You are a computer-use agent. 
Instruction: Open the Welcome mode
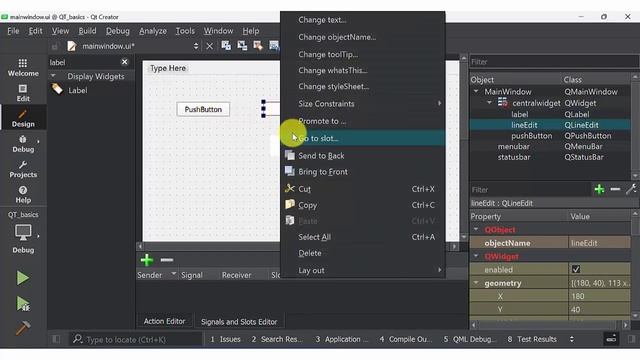(x=23, y=67)
